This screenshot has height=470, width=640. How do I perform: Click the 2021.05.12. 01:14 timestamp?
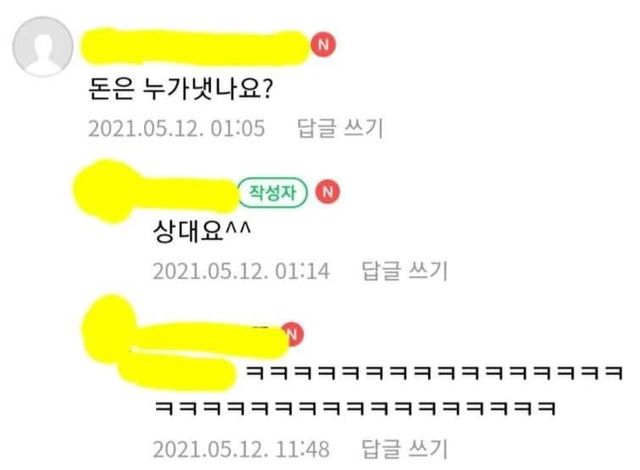pos(241,271)
